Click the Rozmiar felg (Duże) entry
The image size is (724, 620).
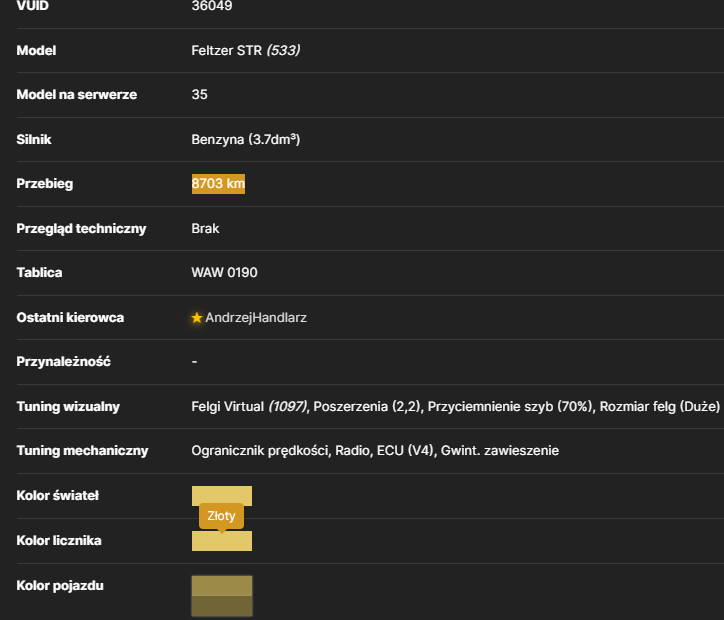point(660,406)
